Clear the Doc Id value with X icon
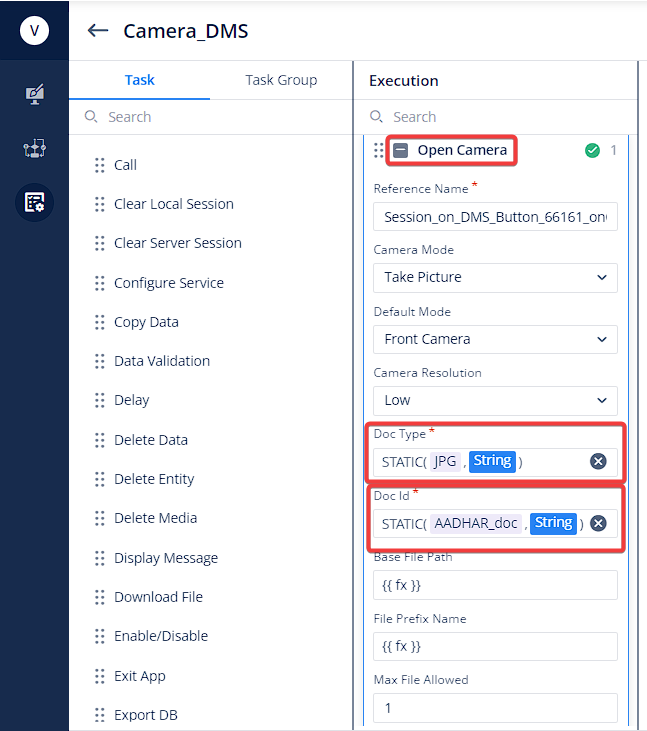 [x=598, y=523]
